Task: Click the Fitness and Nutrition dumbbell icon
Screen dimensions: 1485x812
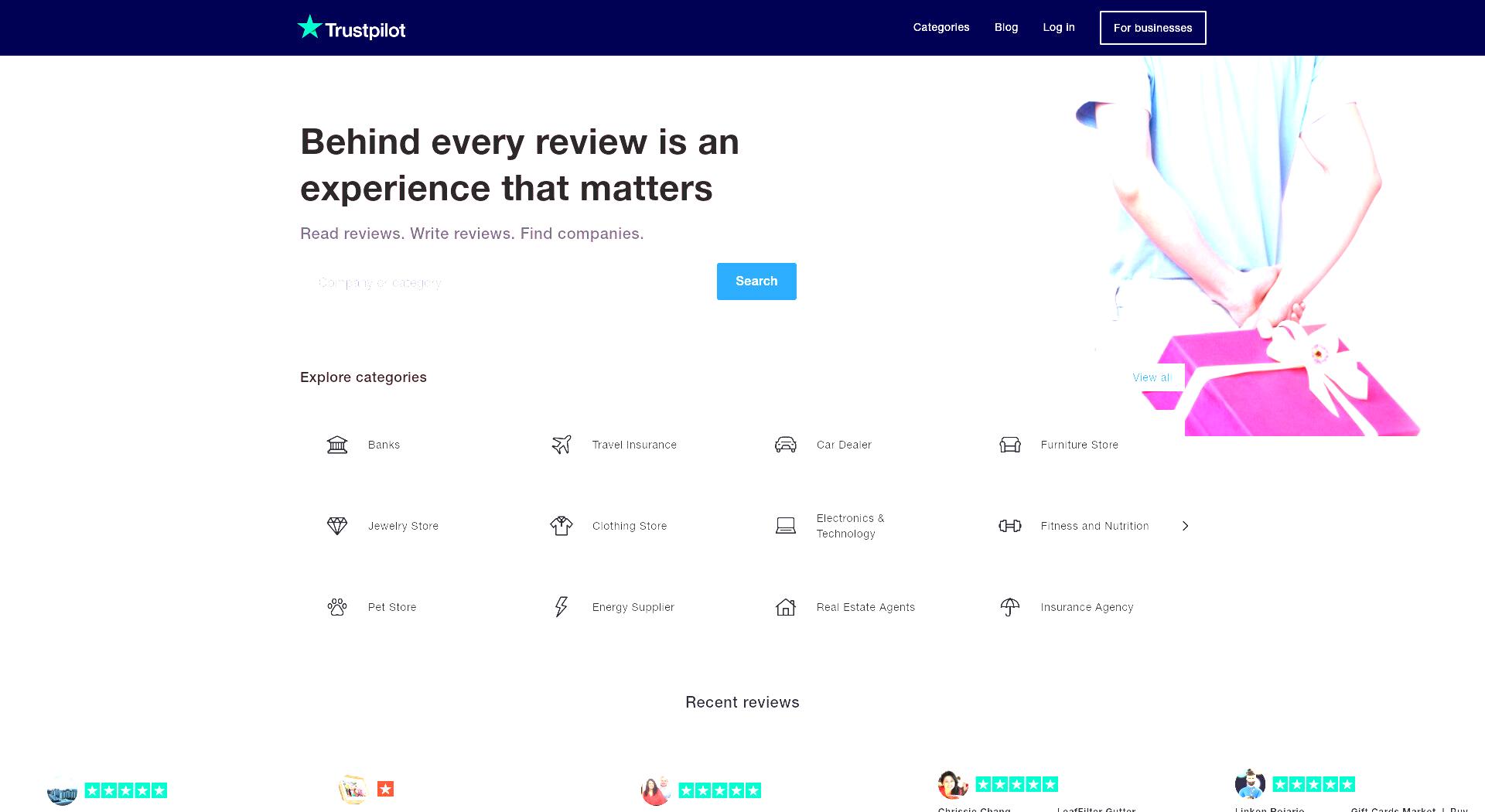Action: [1010, 526]
